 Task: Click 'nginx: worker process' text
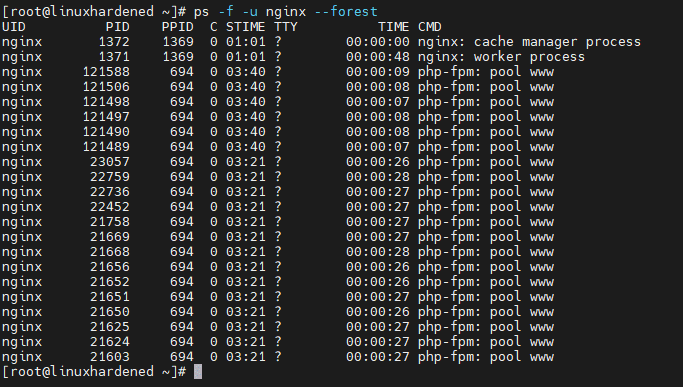pyautogui.click(x=501, y=57)
